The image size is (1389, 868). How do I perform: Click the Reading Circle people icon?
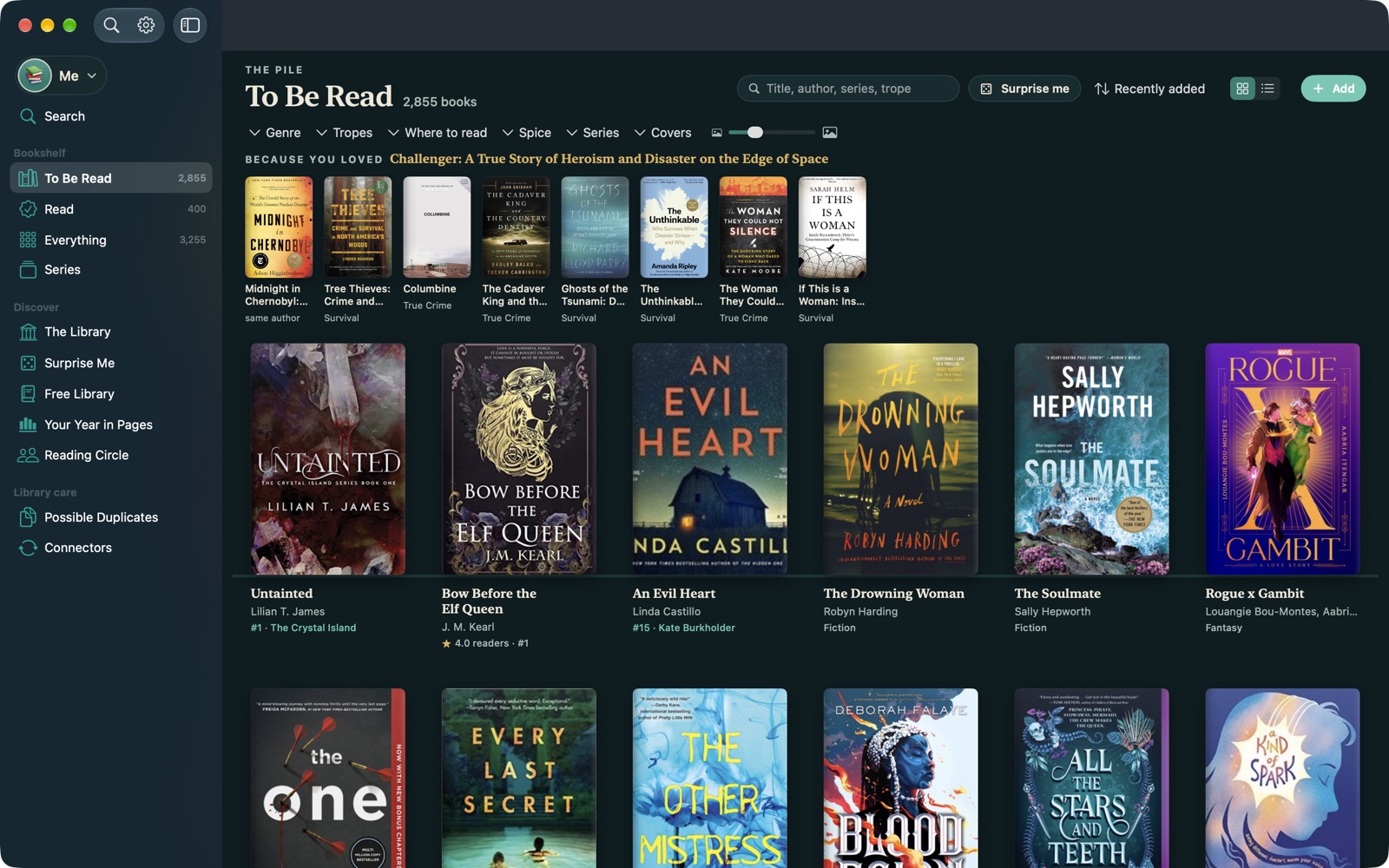(28, 455)
